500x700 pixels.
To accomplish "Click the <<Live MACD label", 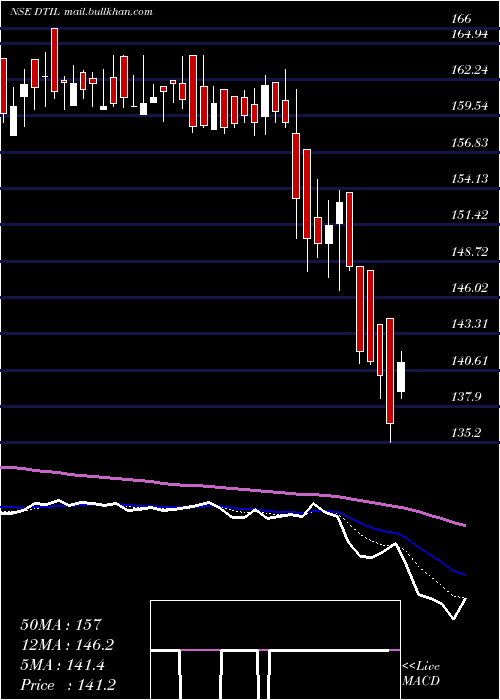I will click(421, 673).
